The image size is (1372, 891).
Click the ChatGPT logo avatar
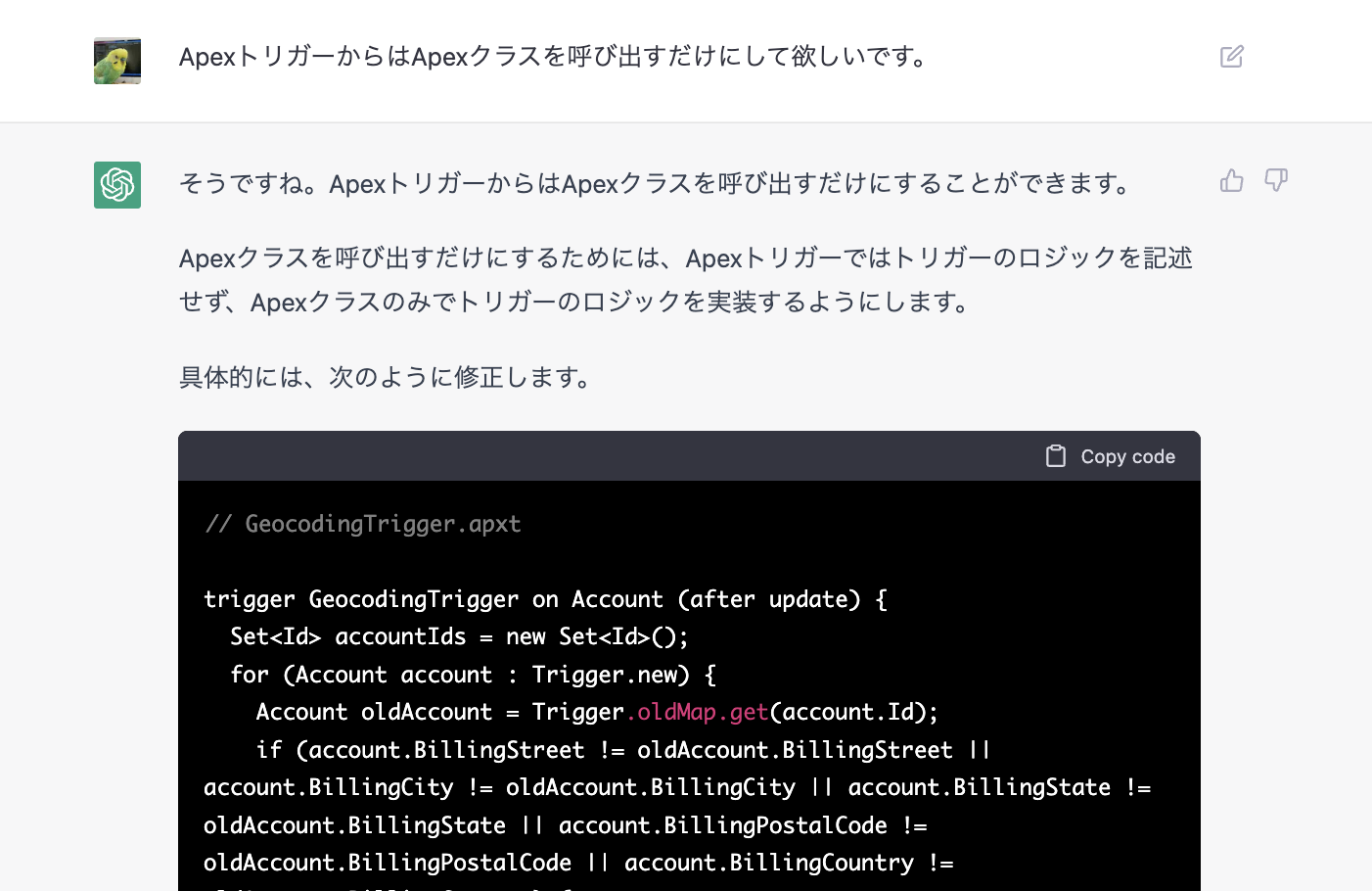tap(117, 185)
